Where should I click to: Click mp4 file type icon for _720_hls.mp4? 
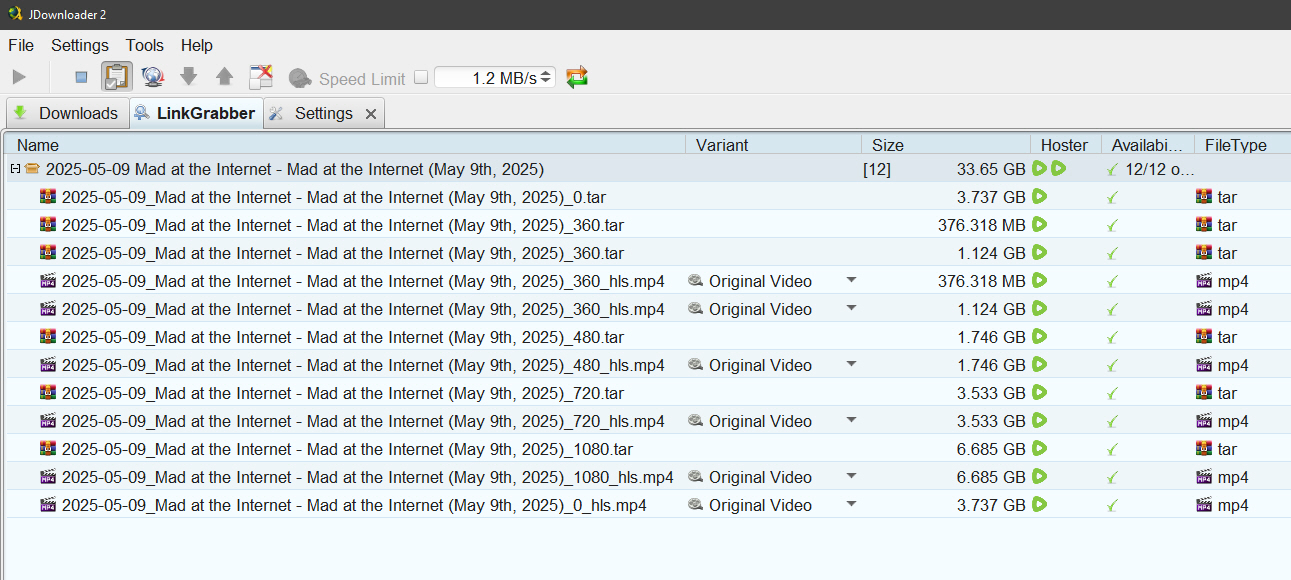[1204, 421]
